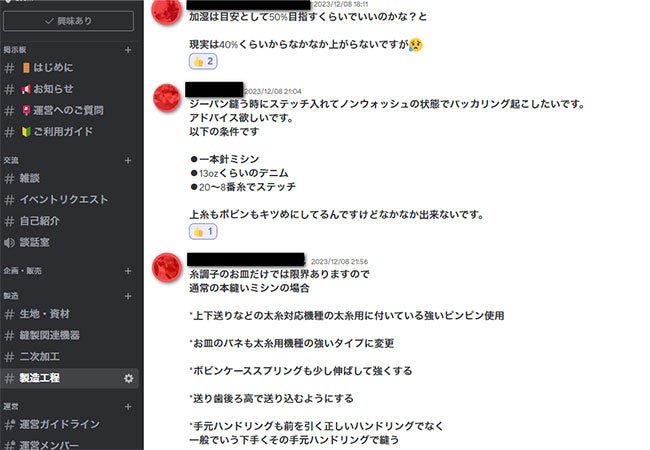Expand the 企画・販売 category header
This screenshot has height=450, width=650.
click(22, 271)
